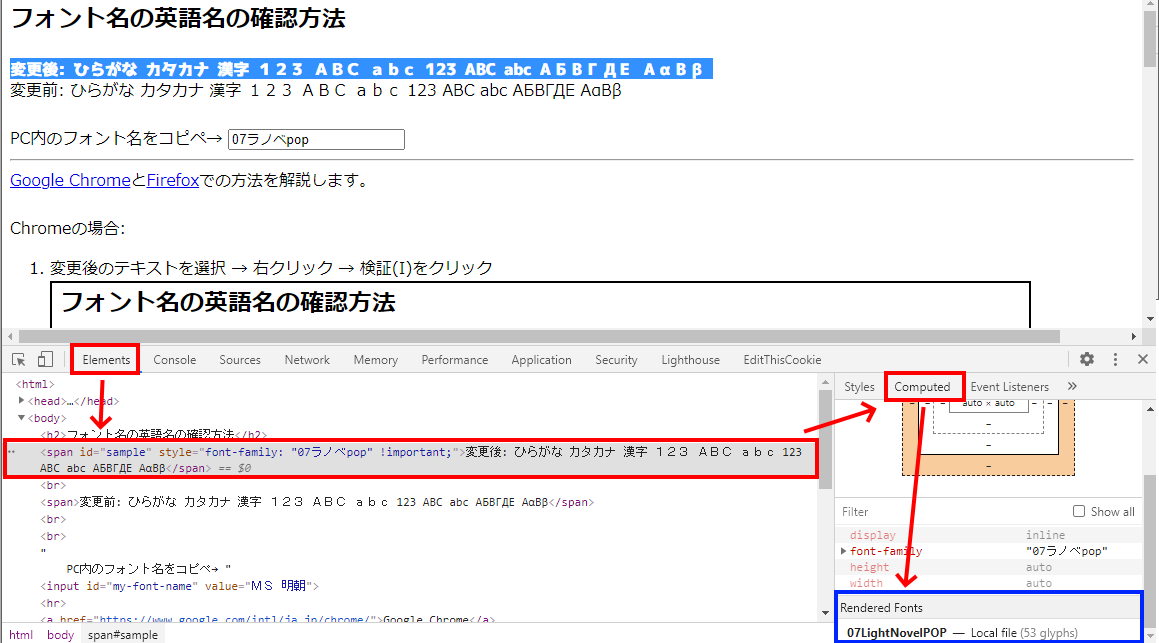
Task: Expand the font-family computed property
Action: pyautogui.click(x=844, y=551)
